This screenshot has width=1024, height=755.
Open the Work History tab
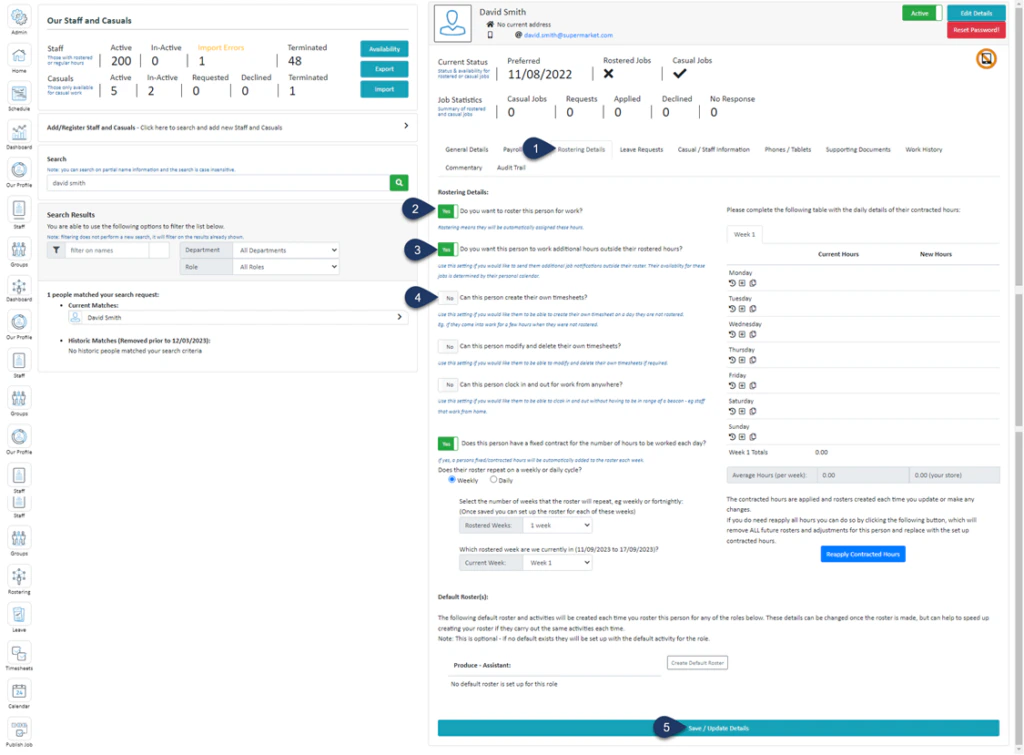pos(923,150)
